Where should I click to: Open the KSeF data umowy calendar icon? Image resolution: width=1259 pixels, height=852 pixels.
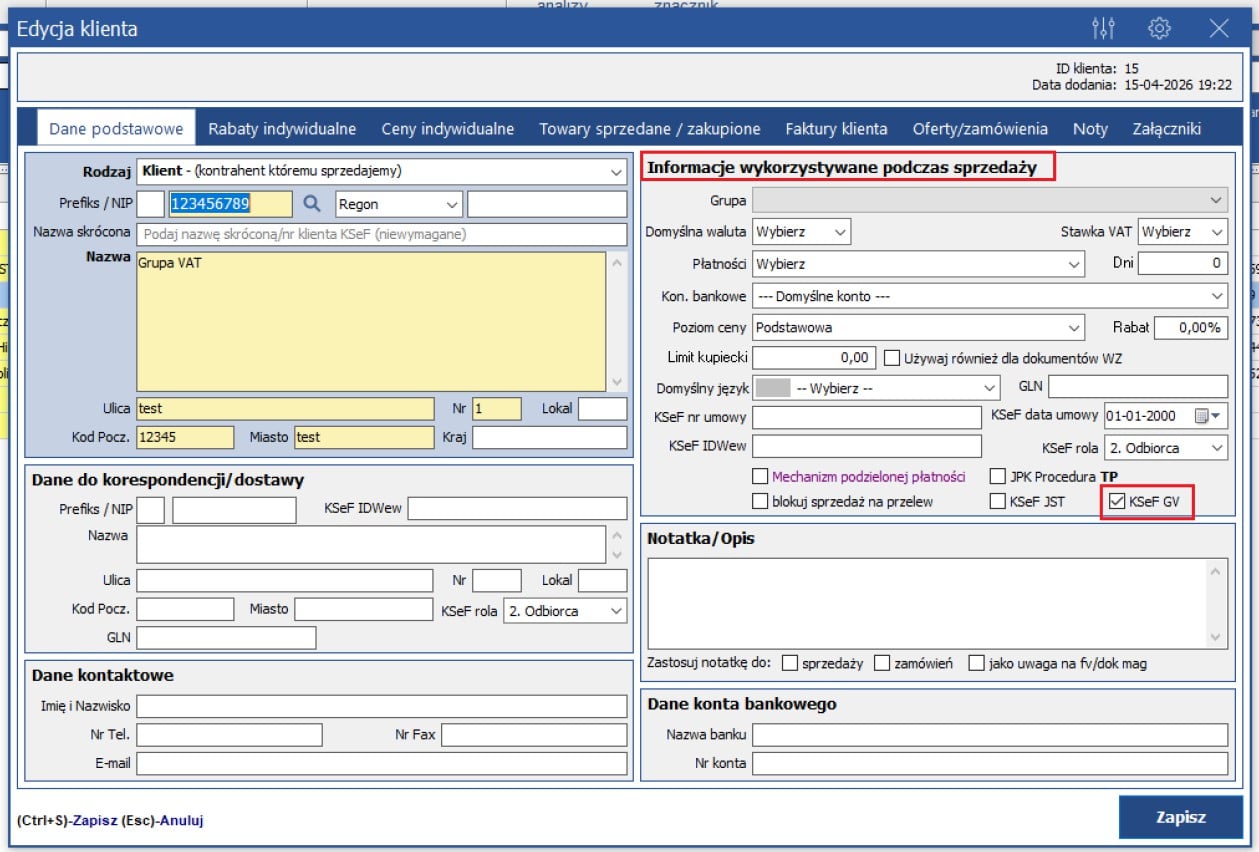(x=1202, y=416)
